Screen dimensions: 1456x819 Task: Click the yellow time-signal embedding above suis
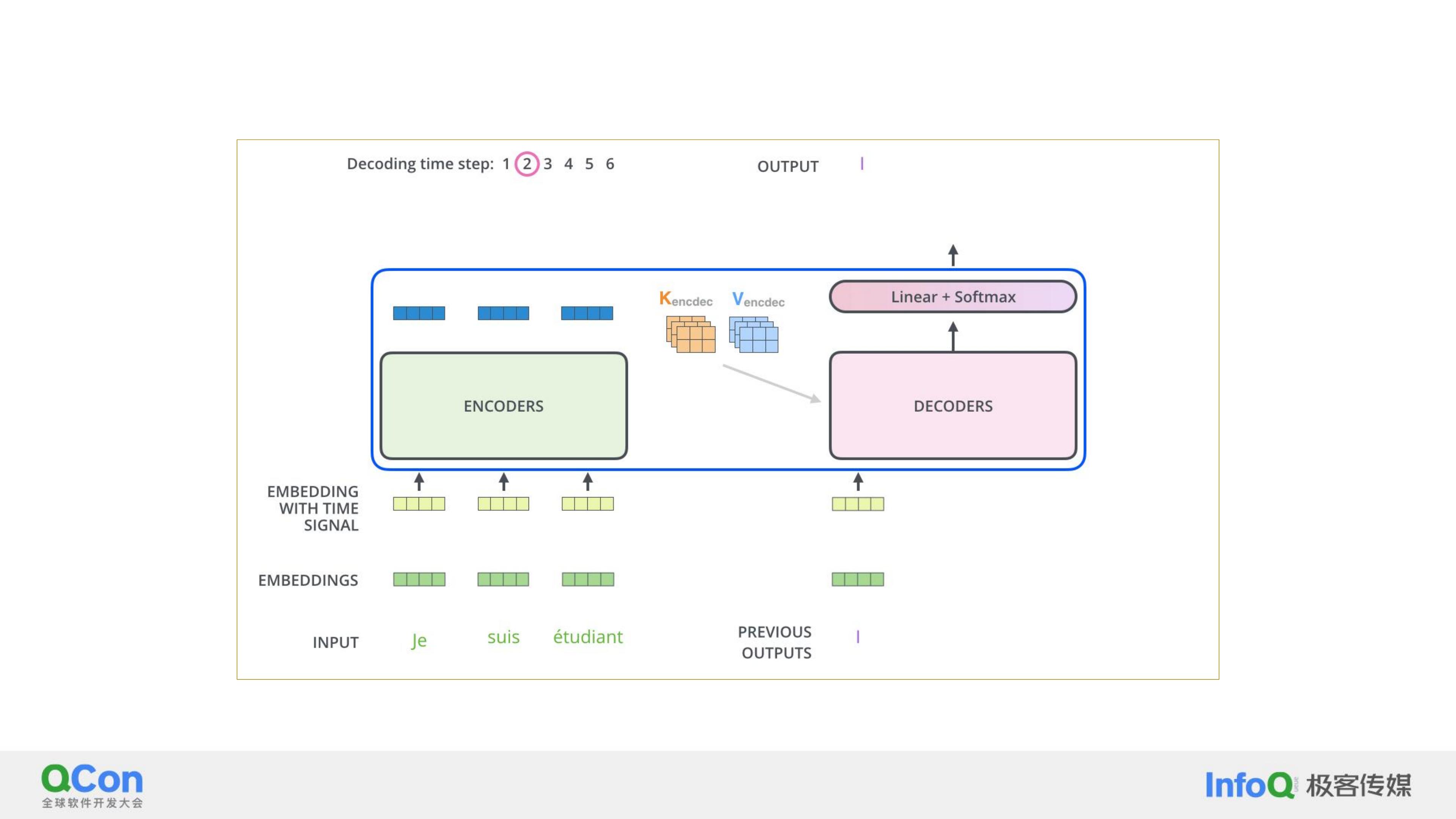503,504
